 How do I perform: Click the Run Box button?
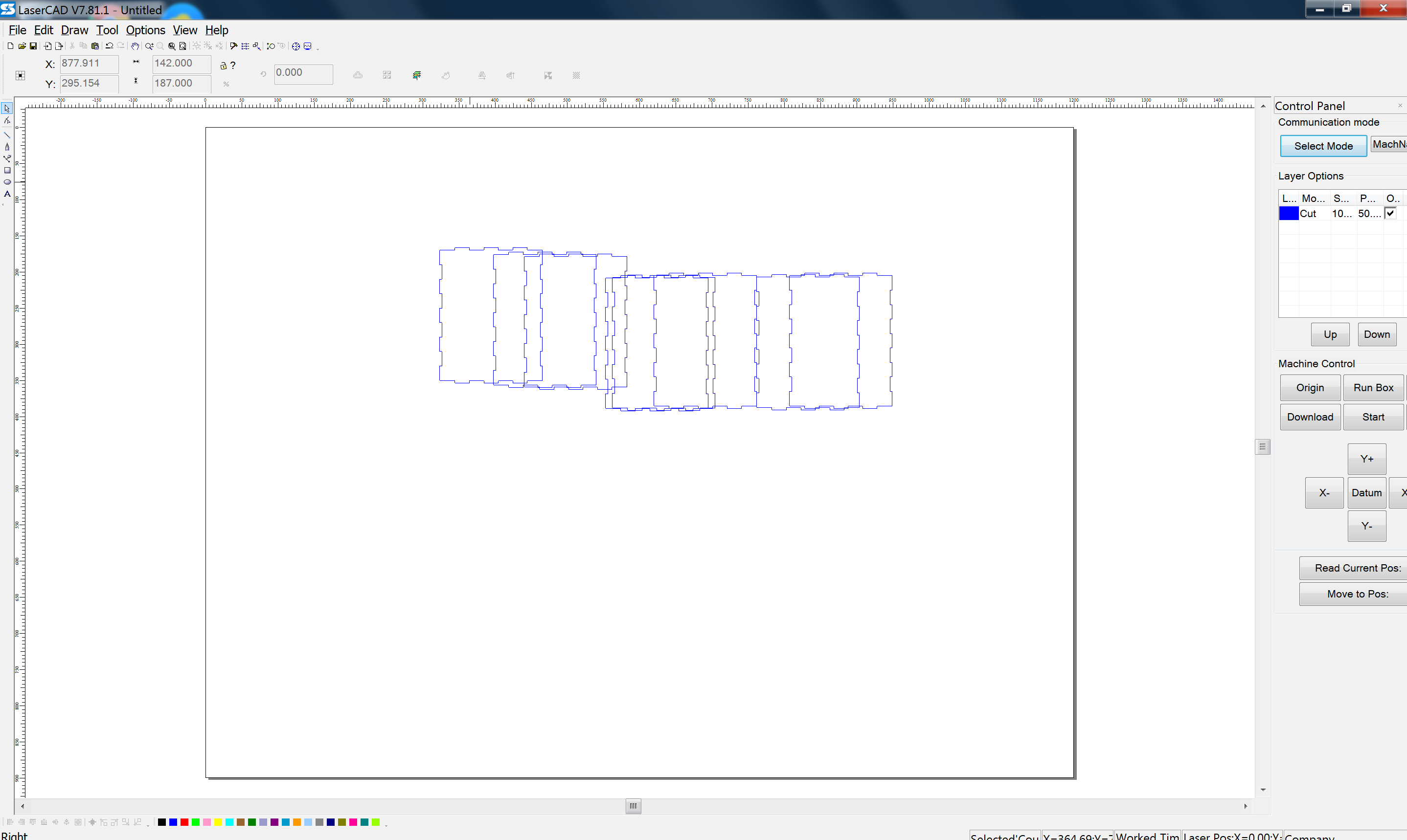1373,388
